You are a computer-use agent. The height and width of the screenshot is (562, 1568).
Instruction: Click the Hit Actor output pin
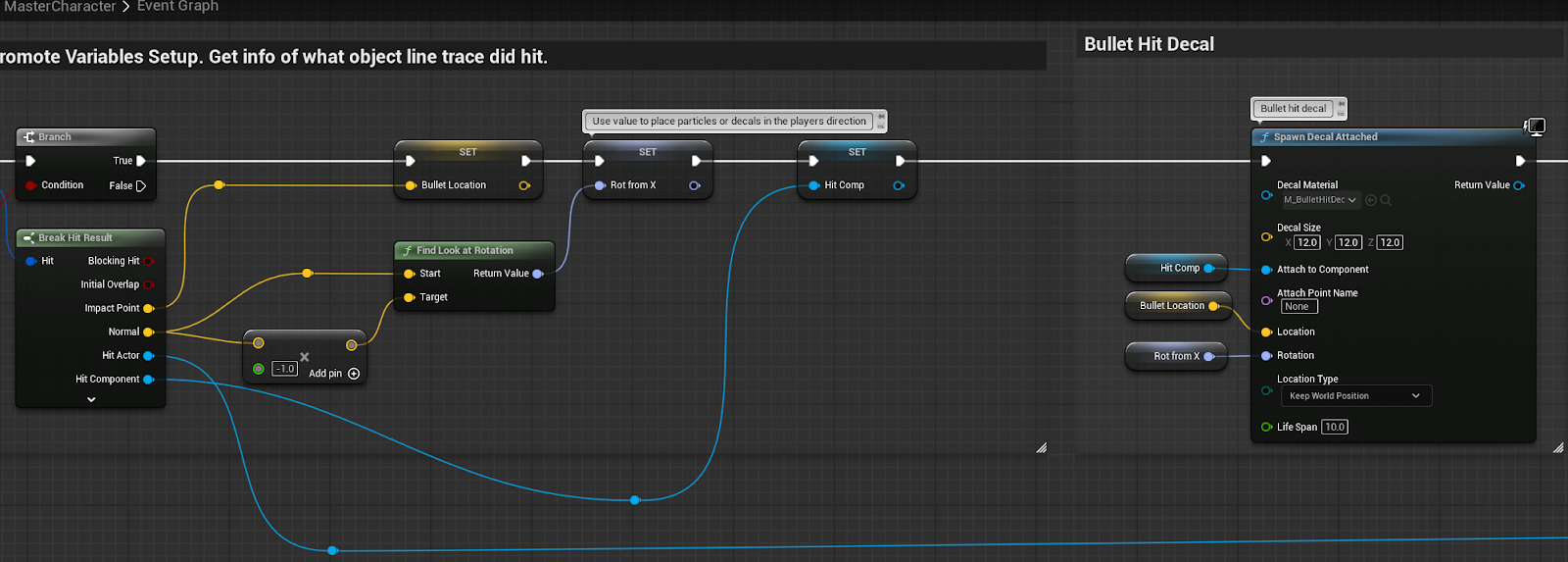pyautogui.click(x=149, y=356)
